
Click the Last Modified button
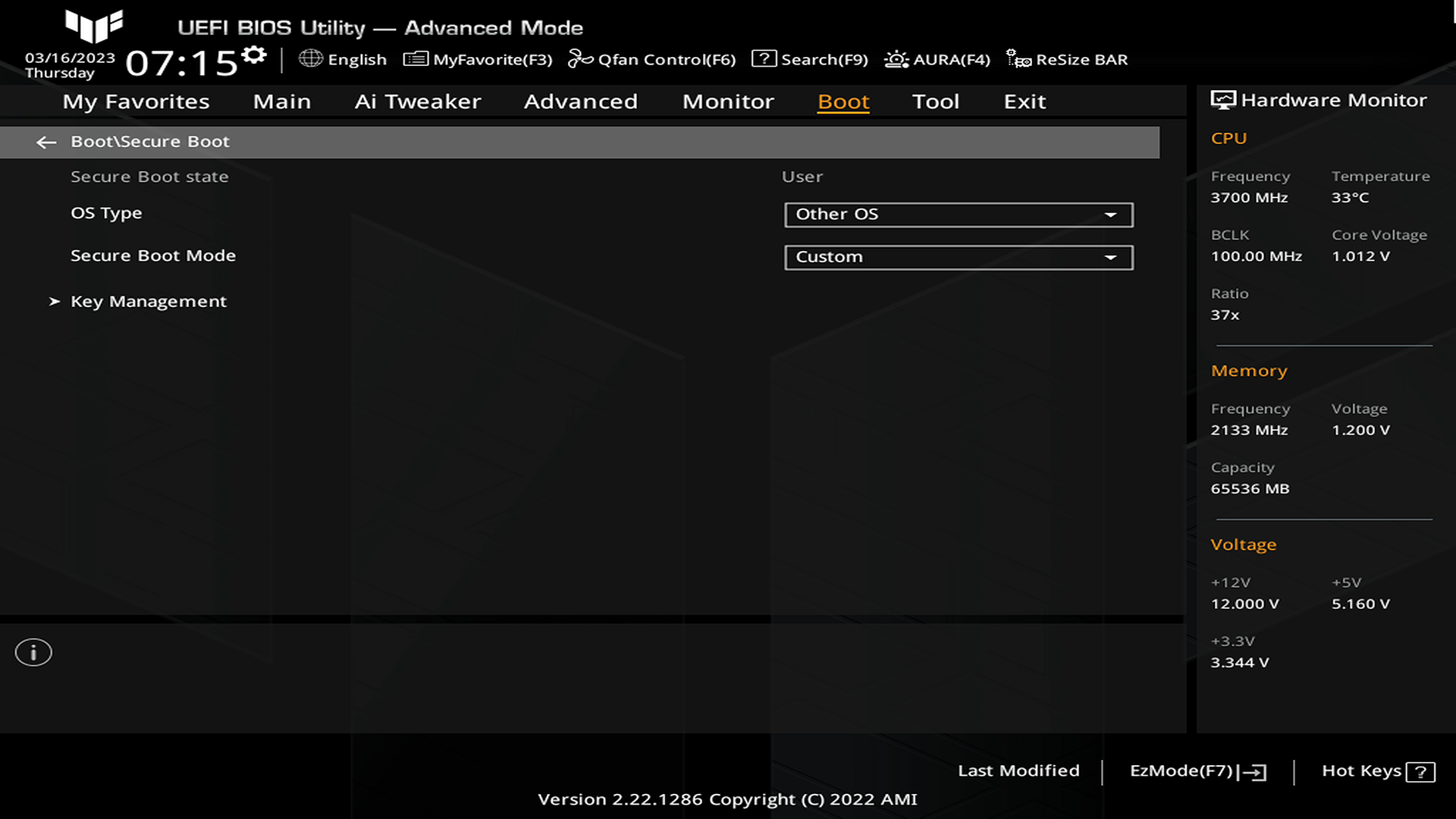click(x=1018, y=770)
